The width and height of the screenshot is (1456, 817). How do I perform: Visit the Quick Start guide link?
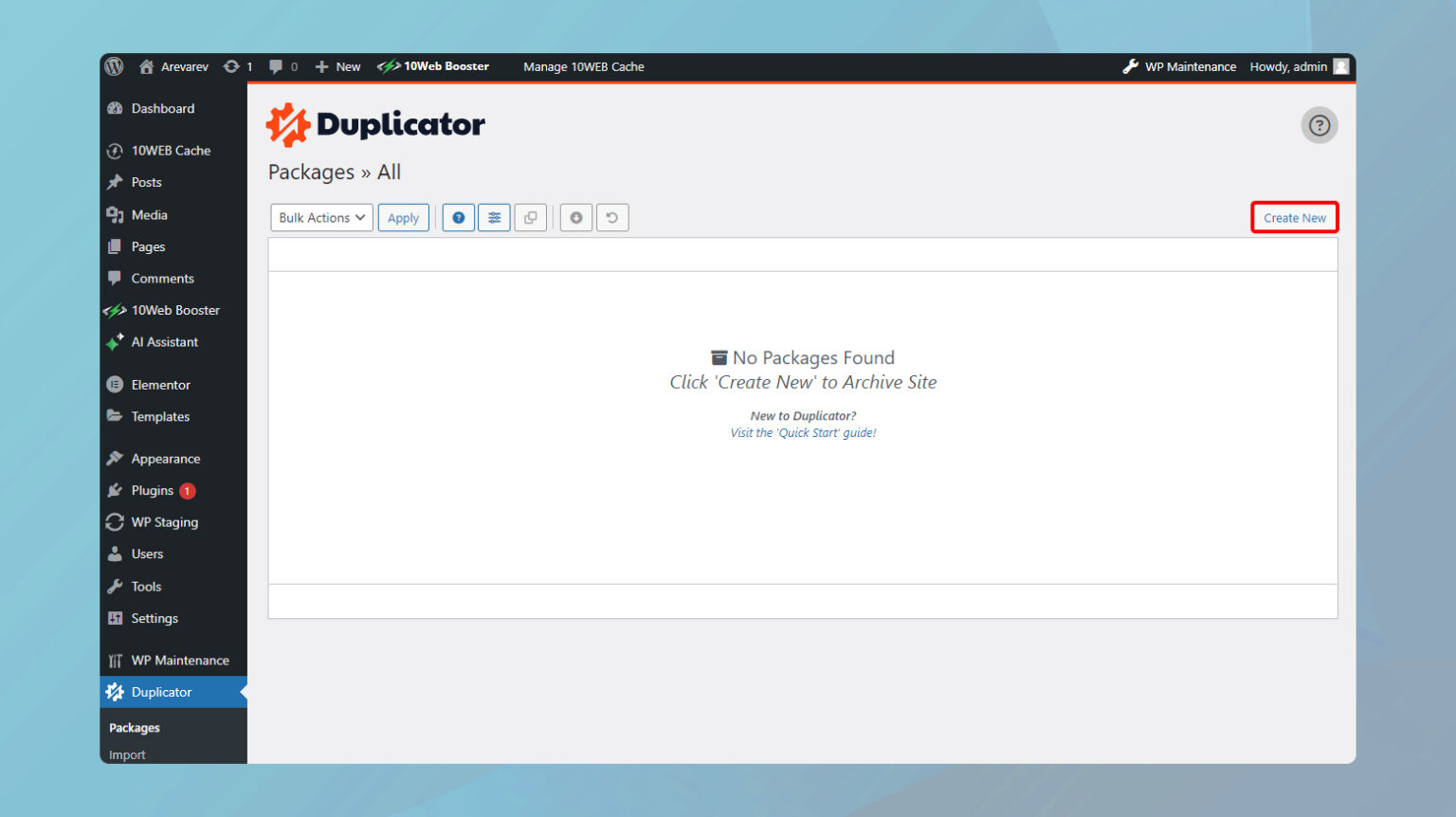pos(803,432)
